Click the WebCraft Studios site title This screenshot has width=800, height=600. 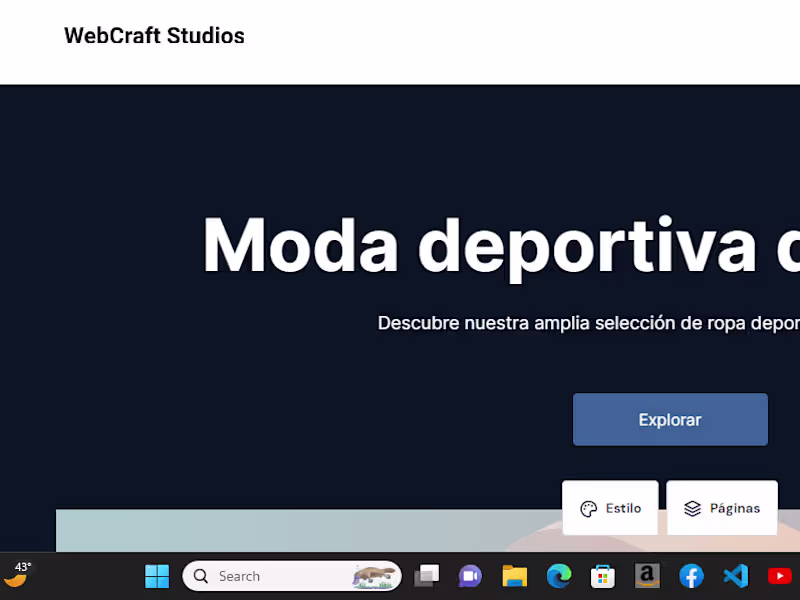[x=154, y=36]
